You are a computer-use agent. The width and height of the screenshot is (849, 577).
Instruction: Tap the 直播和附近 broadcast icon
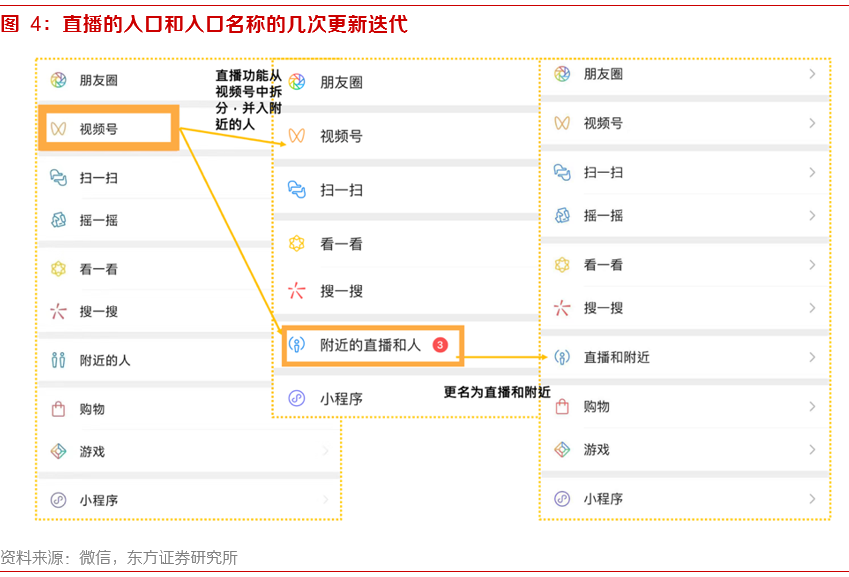pos(562,357)
